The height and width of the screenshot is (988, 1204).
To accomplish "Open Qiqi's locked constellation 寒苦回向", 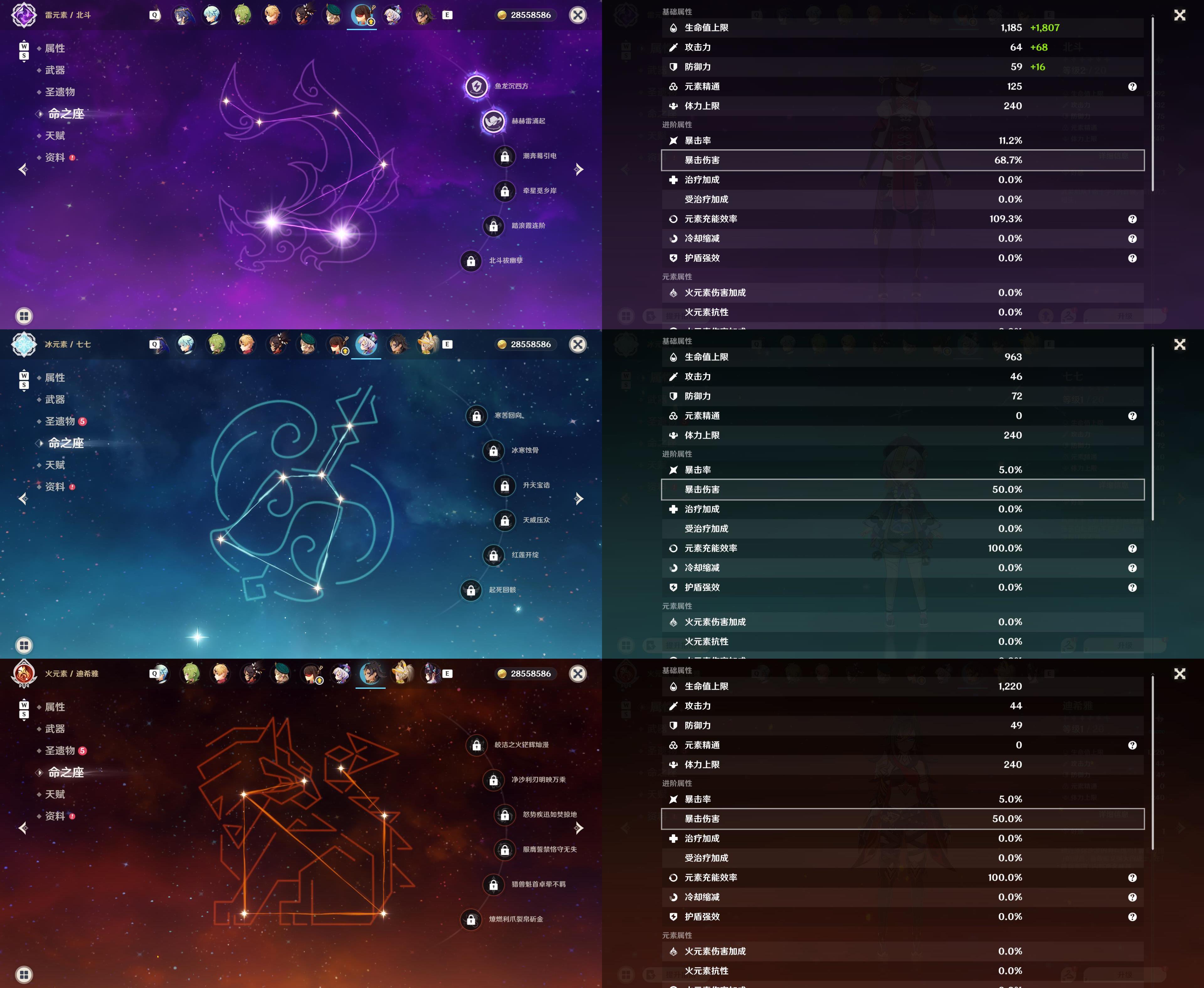I will (477, 416).
